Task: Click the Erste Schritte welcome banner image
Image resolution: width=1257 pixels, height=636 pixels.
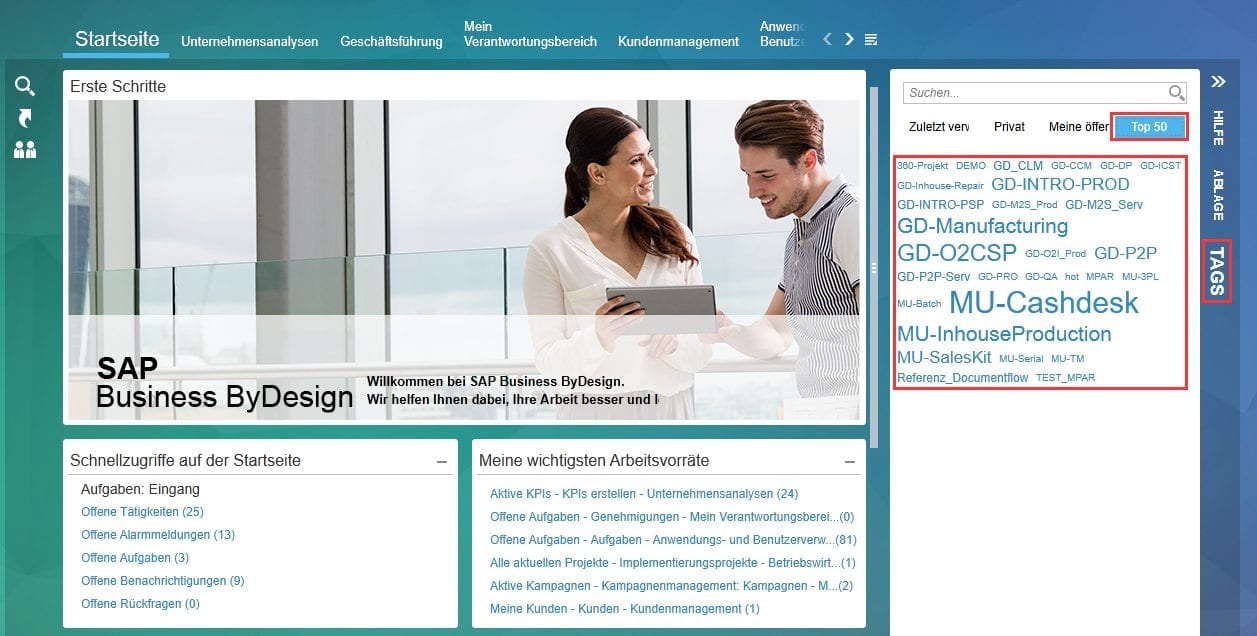Action: pos(463,260)
